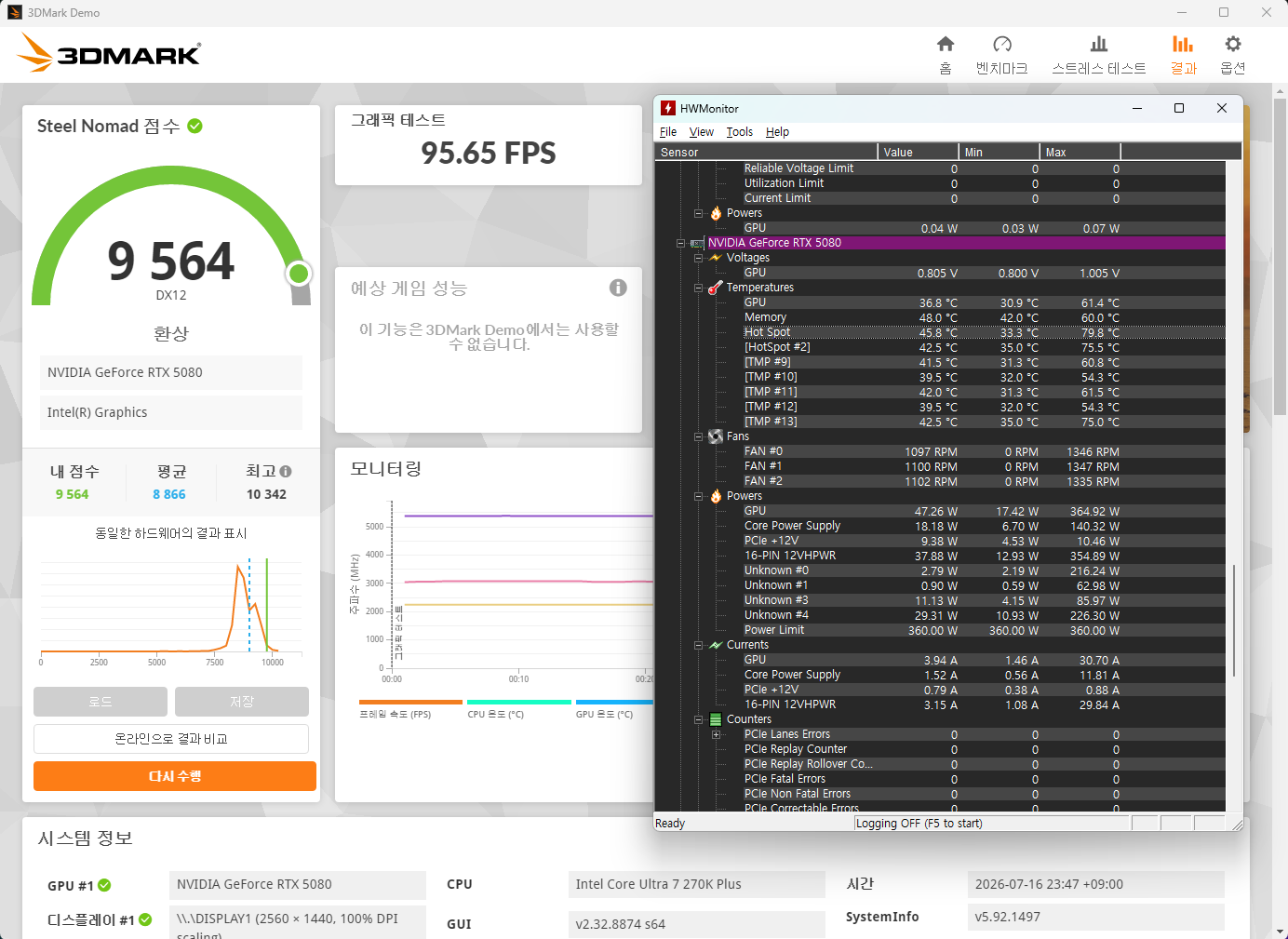The width and height of the screenshot is (1288, 939).
Task: Click the Fans group fan icon
Action: click(716, 436)
